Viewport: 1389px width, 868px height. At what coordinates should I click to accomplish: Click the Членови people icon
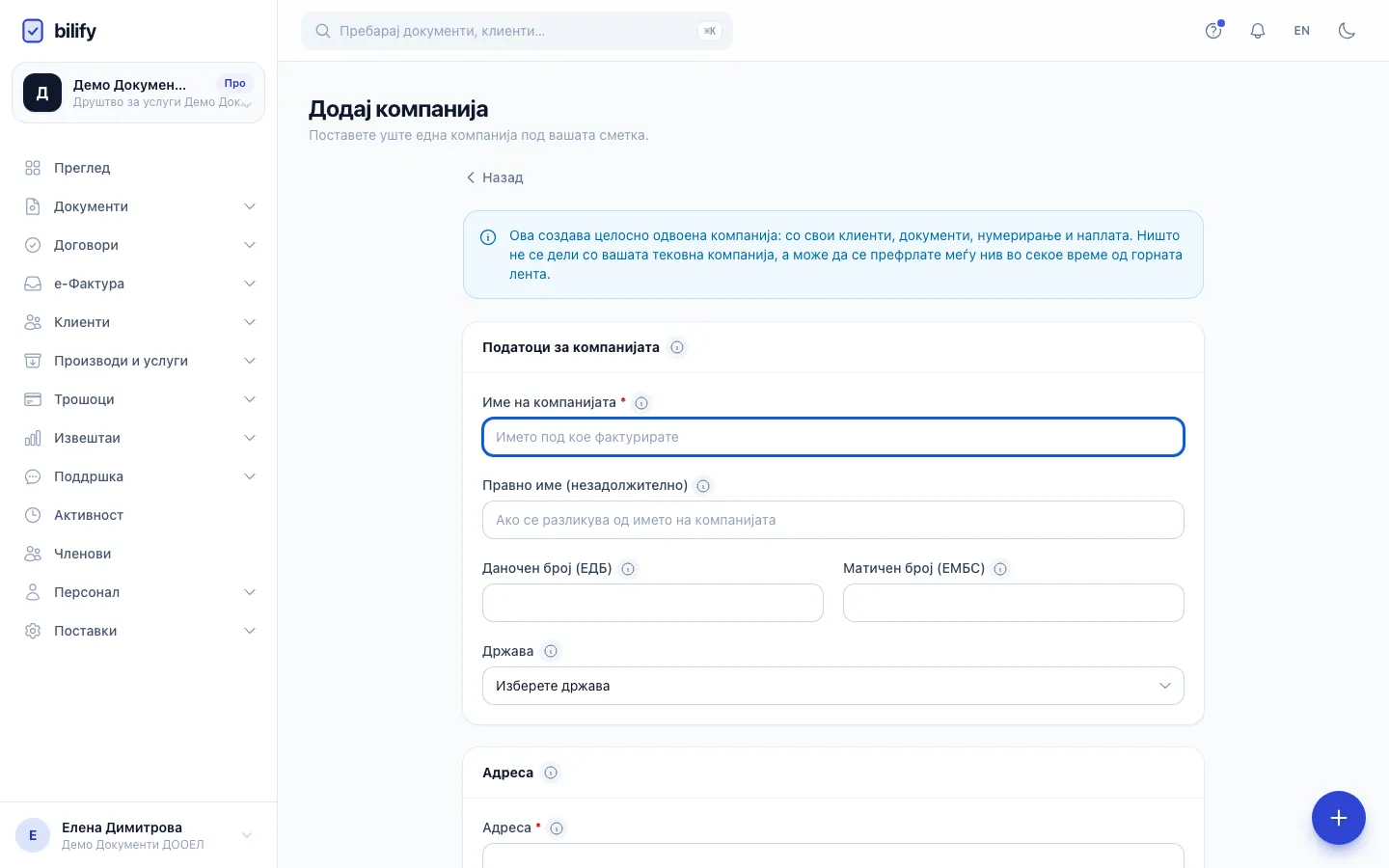[x=33, y=554]
